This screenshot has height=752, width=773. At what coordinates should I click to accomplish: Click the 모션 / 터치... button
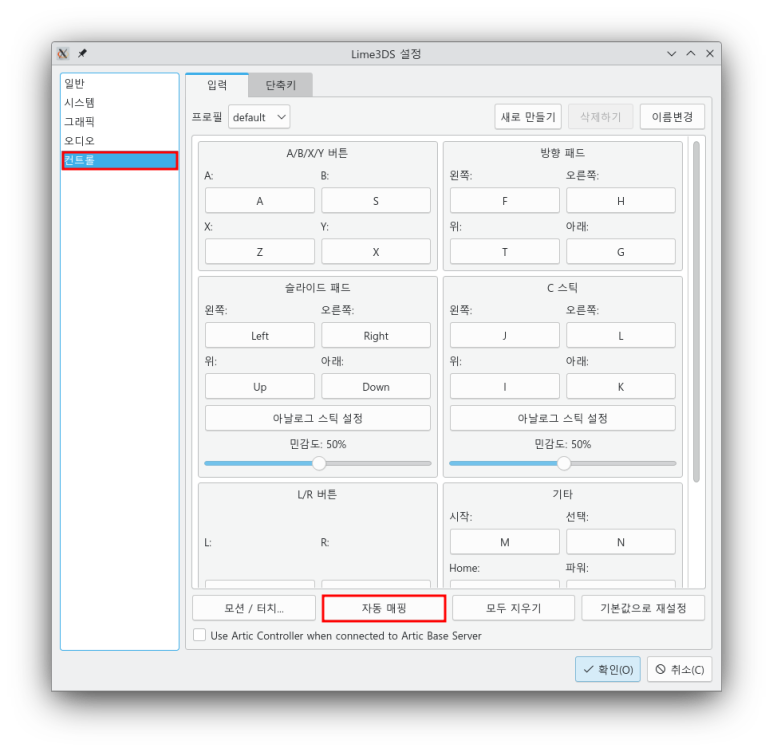(254, 608)
